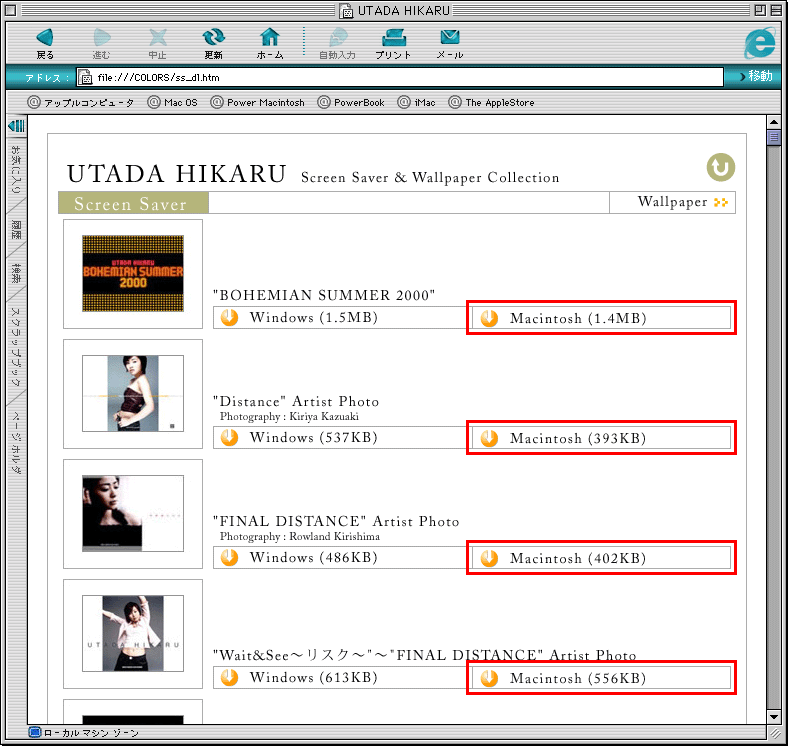
Task: Click the window zoom box
Action: 760,10
